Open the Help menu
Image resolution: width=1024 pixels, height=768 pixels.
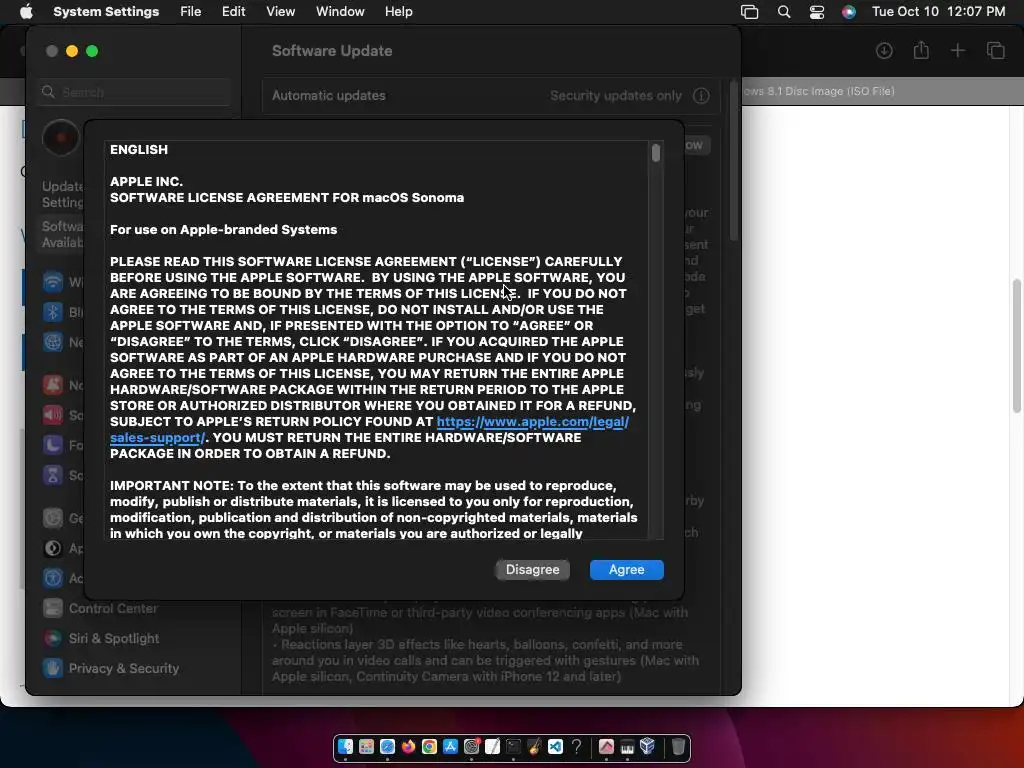point(398,12)
